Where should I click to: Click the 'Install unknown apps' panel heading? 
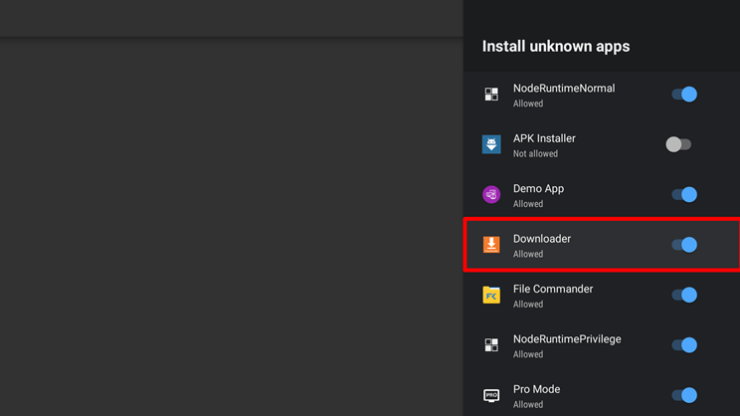(556, 47)
